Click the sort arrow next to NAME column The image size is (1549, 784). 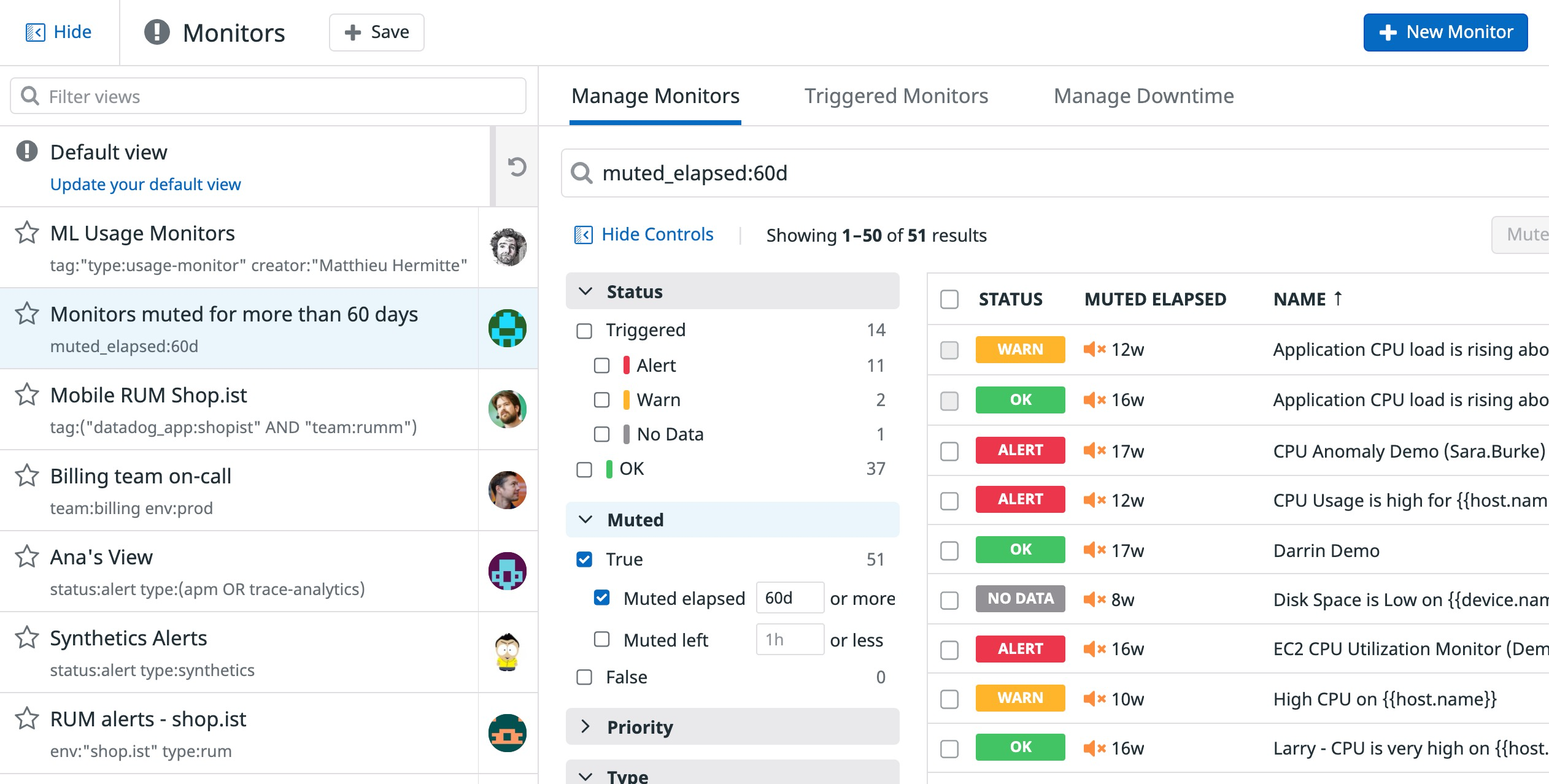coord(1338,298)
